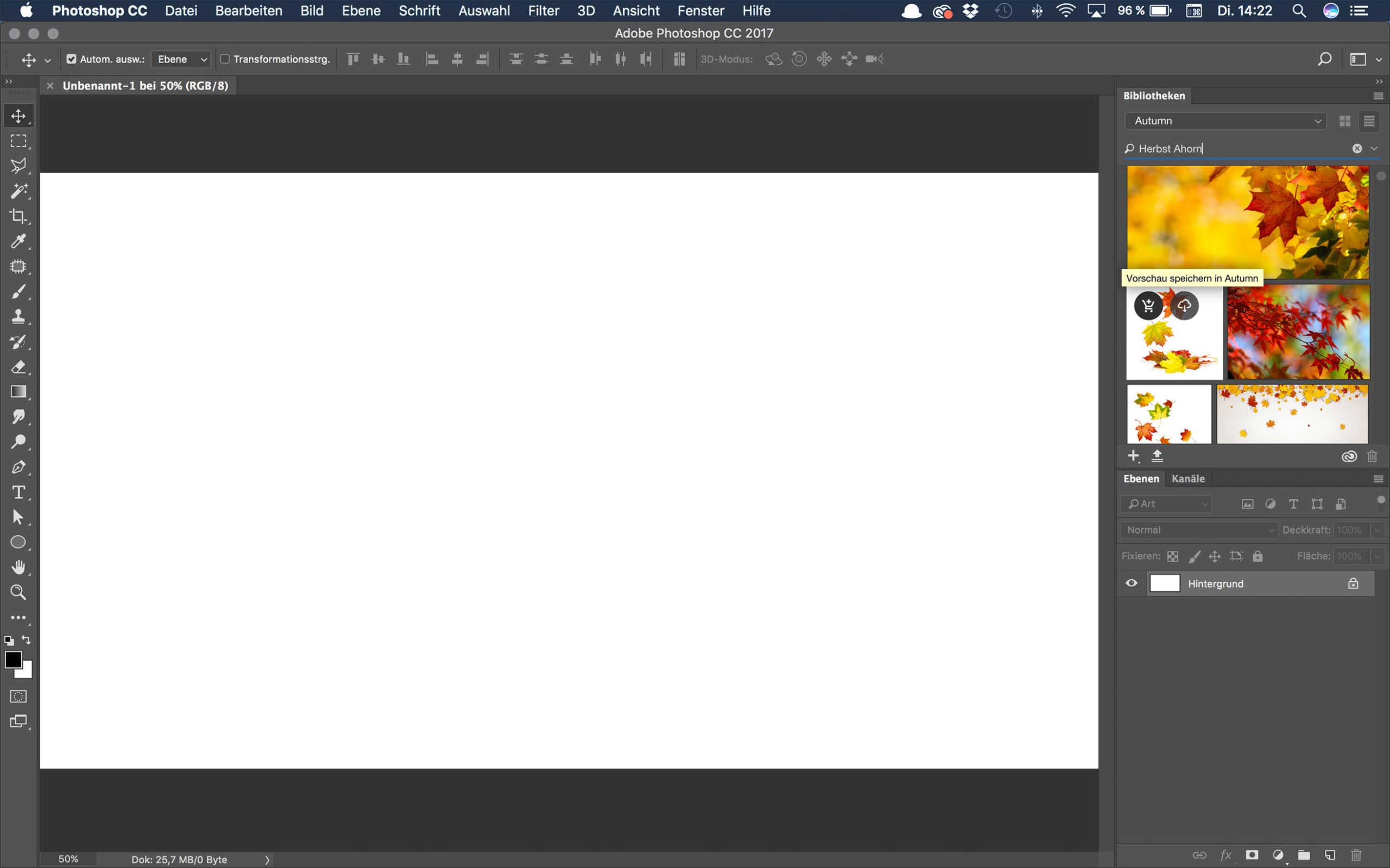1390x868 pixels.
Task: Click the foreground color swatch
Action: pyautogui.click(x=12, y=660)
